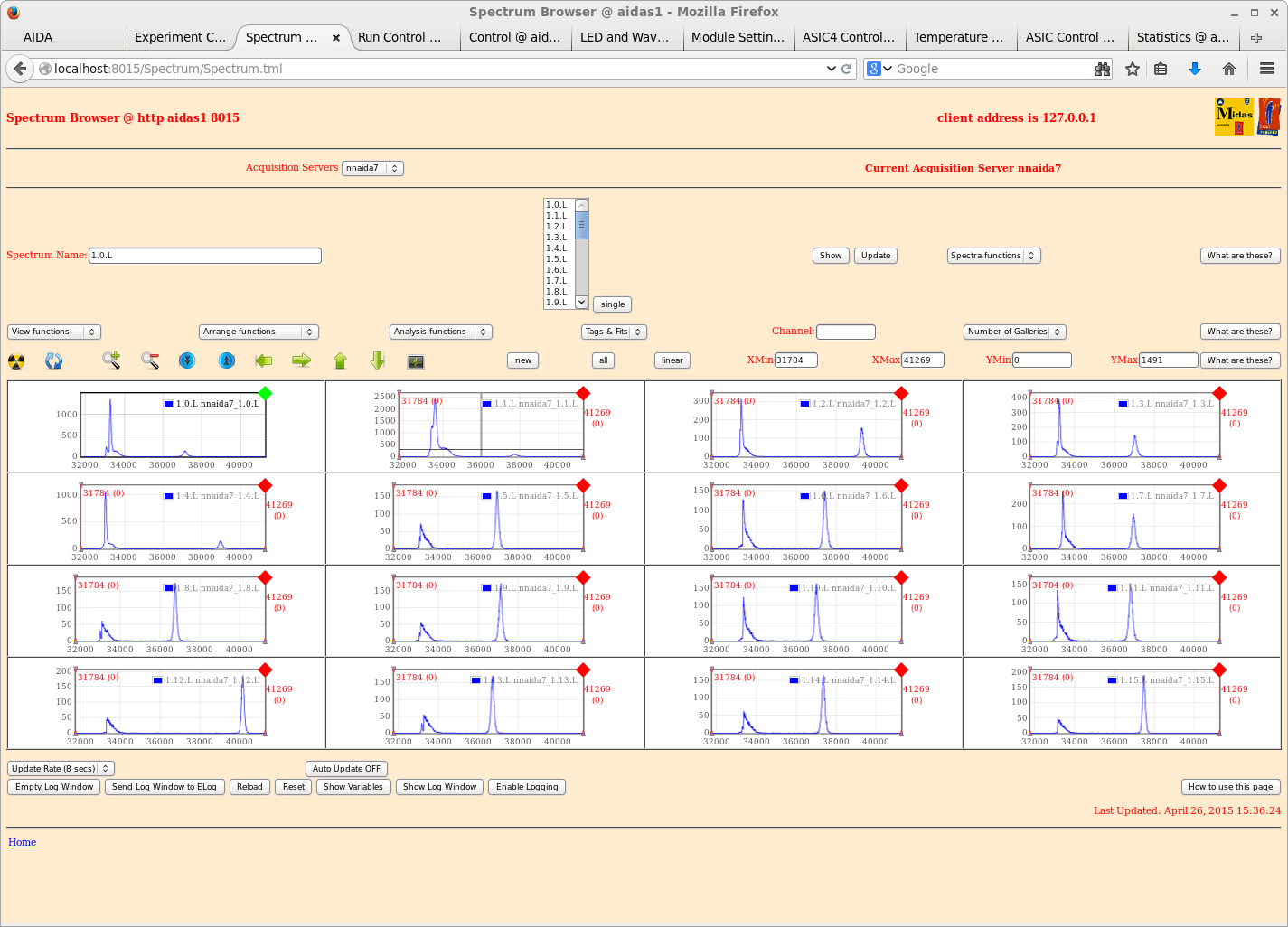Image resolution: width=1288 pixels, height=927 pixels.
Task: Switch to the Run Control tab
Action: click(x=406, y=37)
